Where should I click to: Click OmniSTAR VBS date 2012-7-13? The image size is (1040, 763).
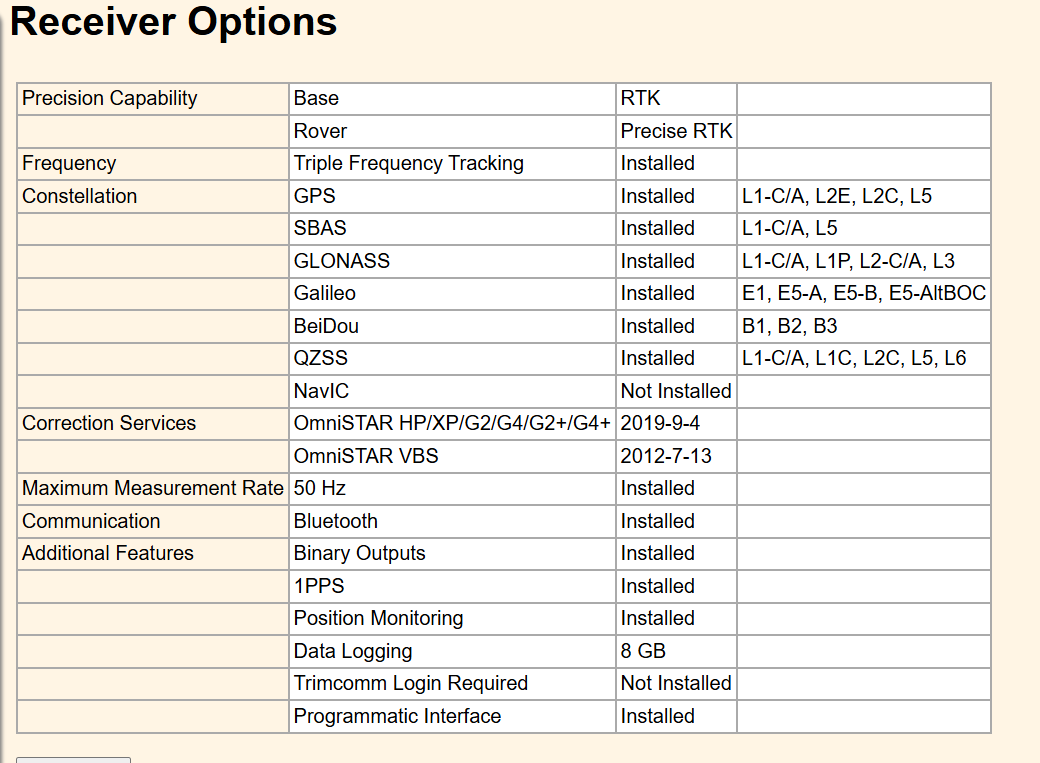(x=666, y=456)
